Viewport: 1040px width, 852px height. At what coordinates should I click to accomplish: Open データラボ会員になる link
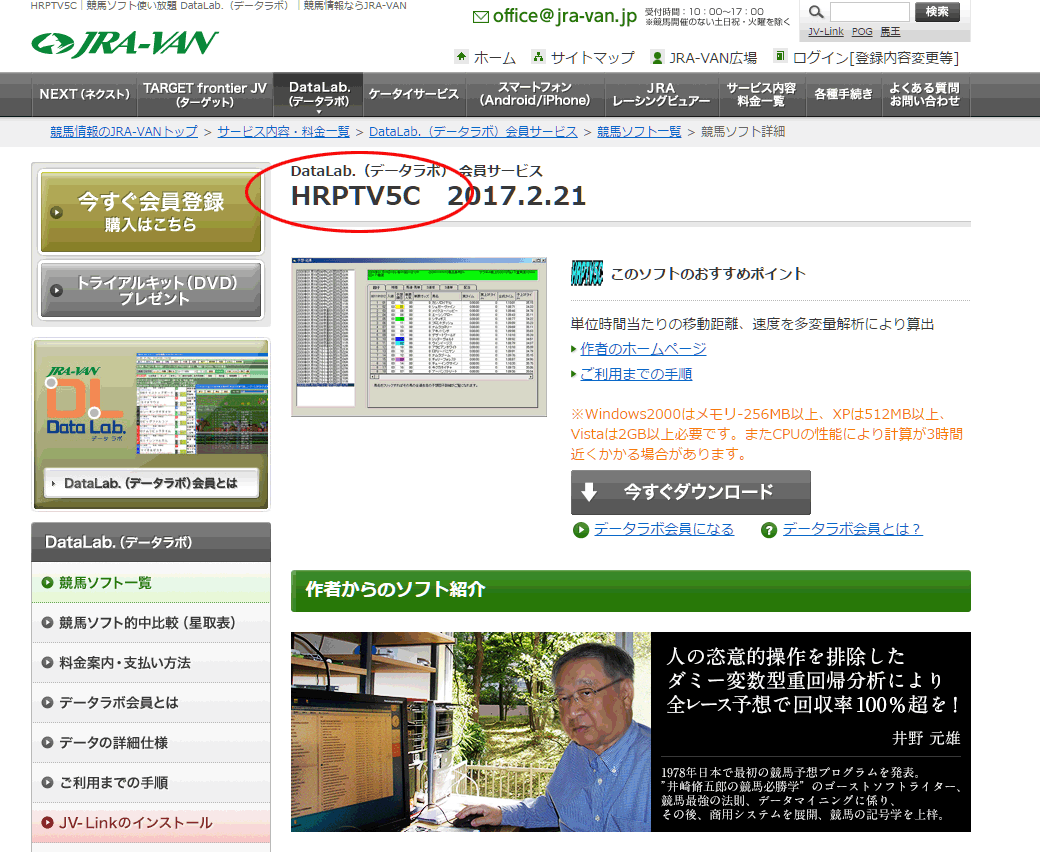coord(663,529)
